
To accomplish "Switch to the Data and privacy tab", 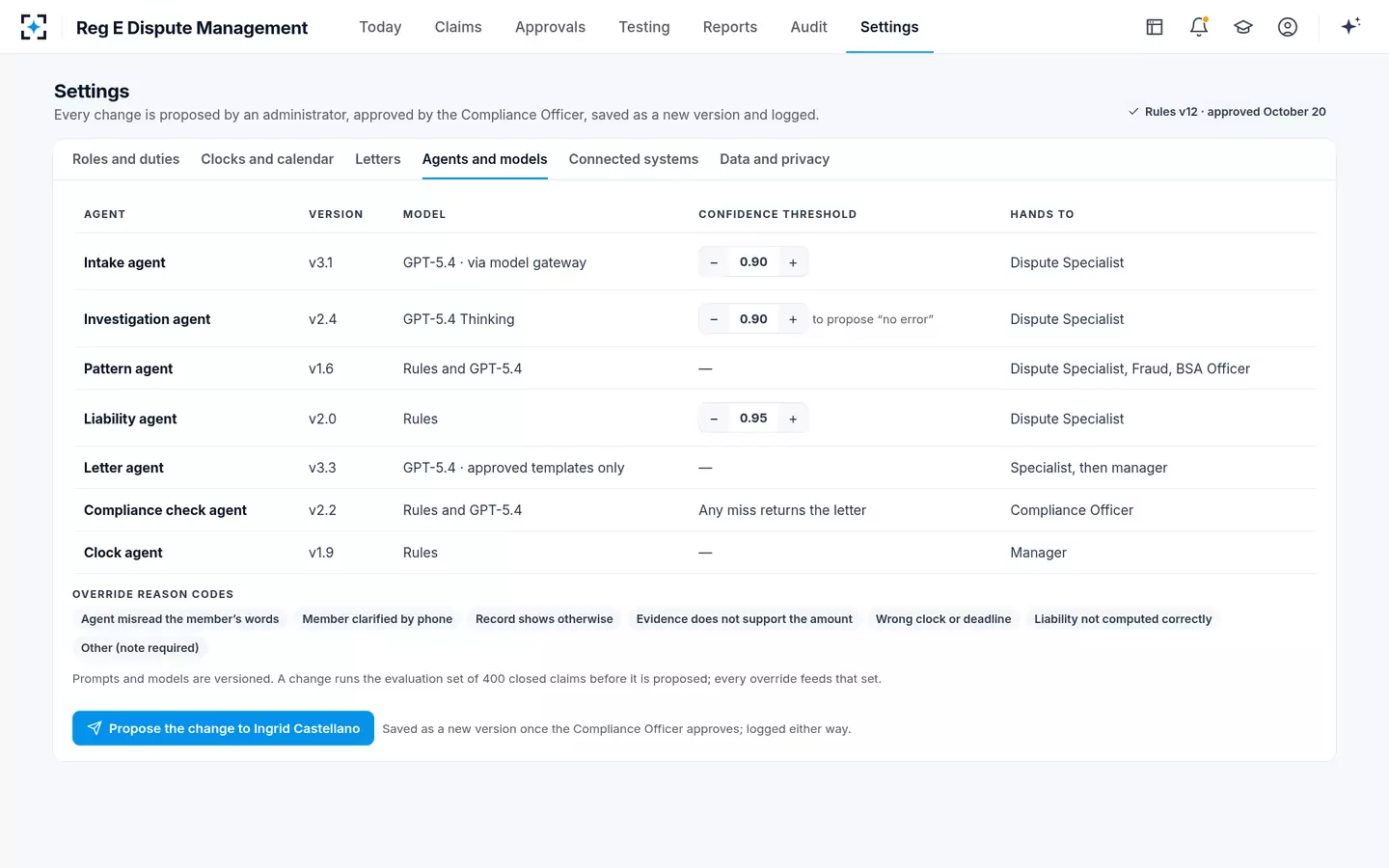I will 775,159.
